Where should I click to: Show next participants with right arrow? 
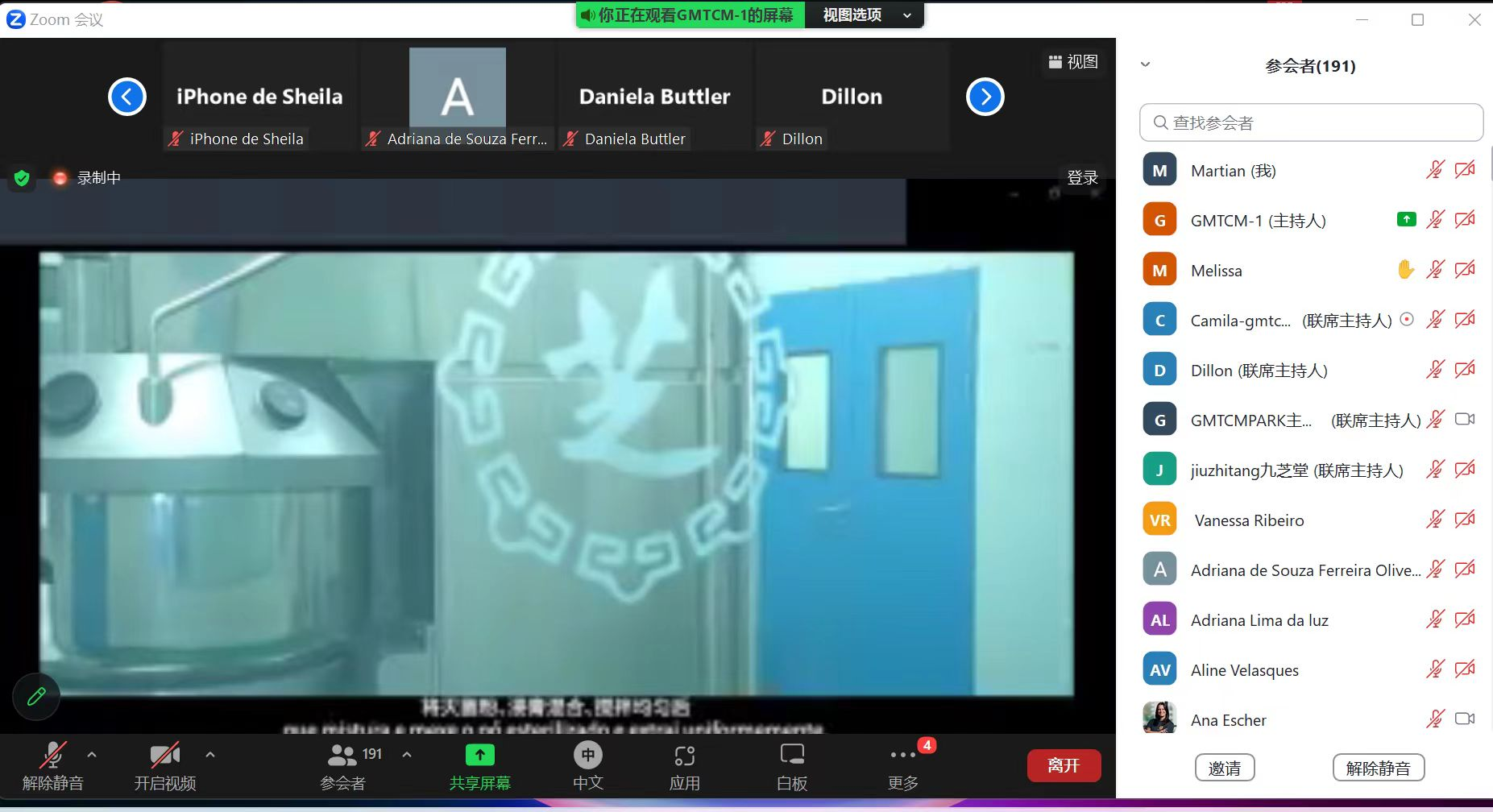tap(985, 97)
